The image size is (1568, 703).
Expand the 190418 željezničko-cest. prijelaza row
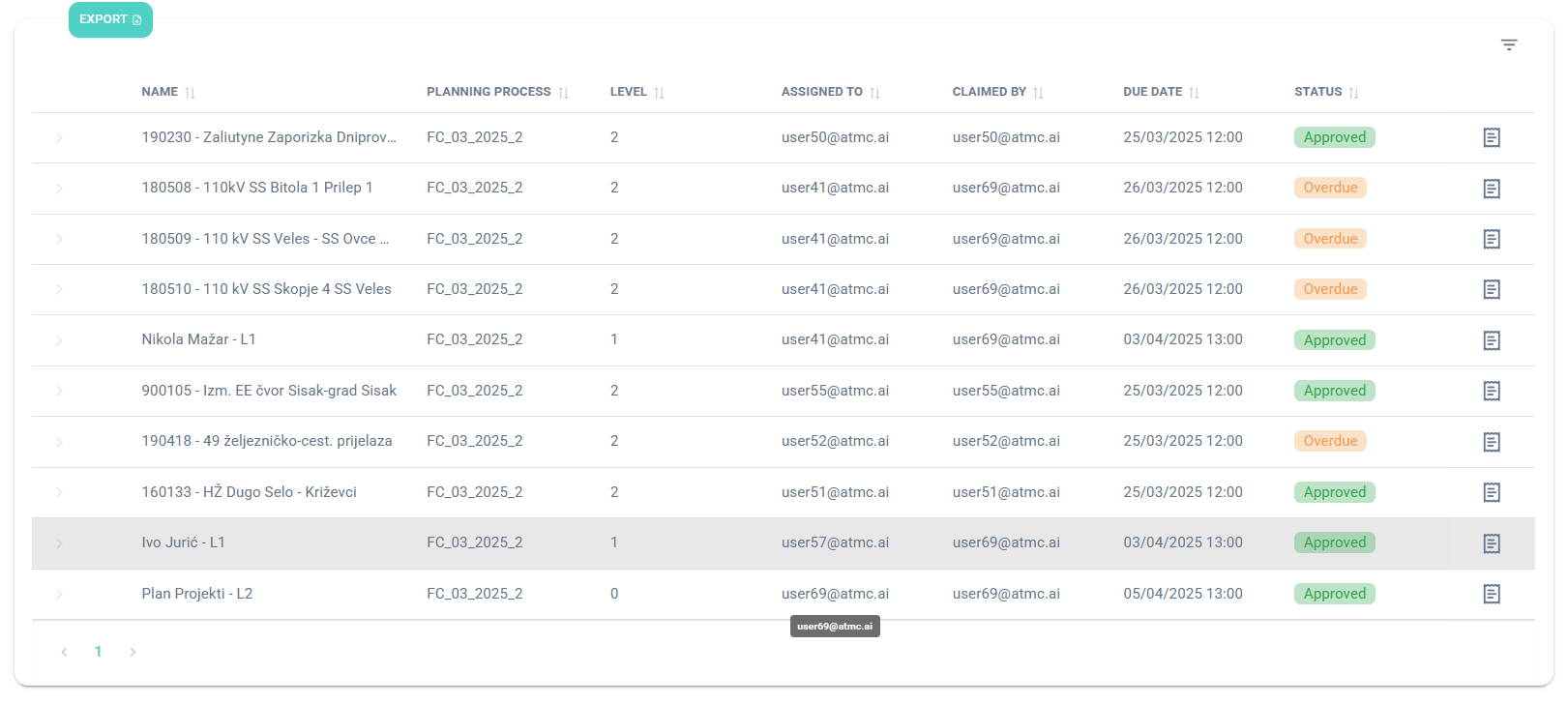point(59,442)
